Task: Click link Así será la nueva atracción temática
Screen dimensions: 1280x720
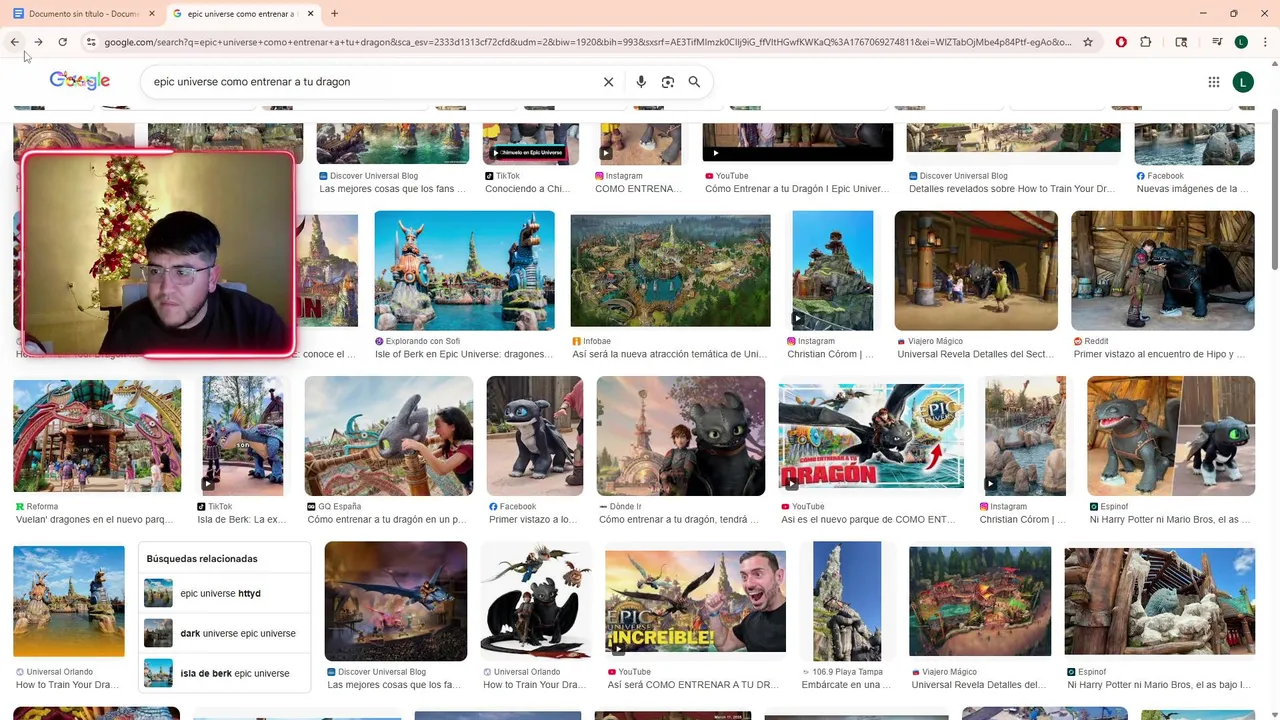Action: click(x=670, y=354)
